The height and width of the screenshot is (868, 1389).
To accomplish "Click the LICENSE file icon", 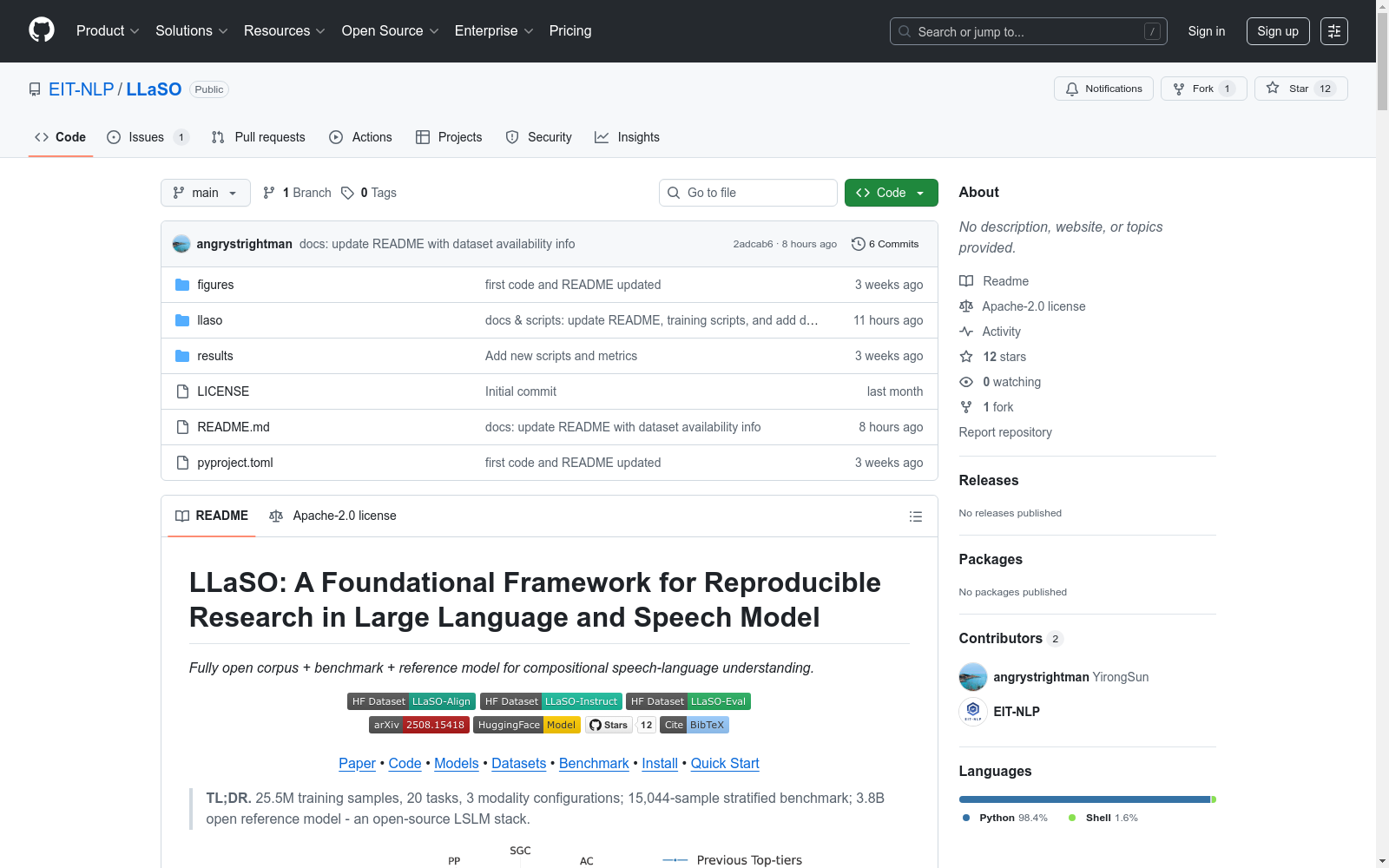I will click(182, 391).
